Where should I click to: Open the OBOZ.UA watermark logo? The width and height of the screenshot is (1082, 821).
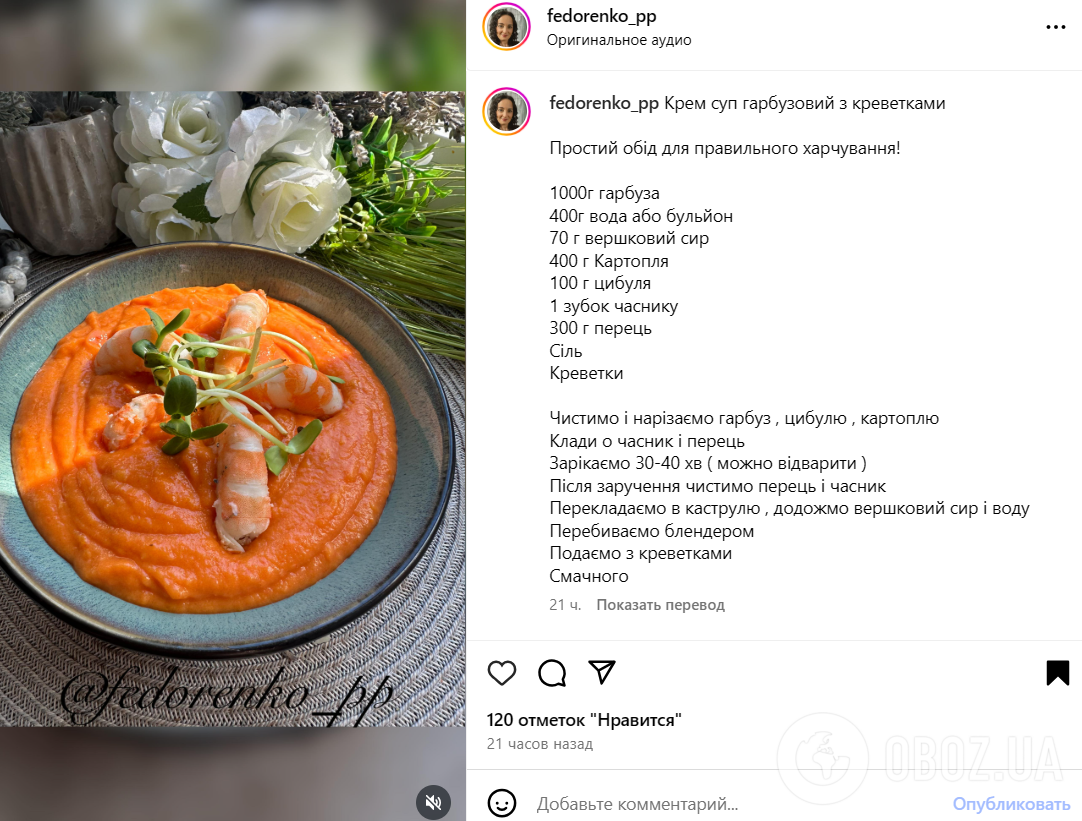click(x=921, y=759)
